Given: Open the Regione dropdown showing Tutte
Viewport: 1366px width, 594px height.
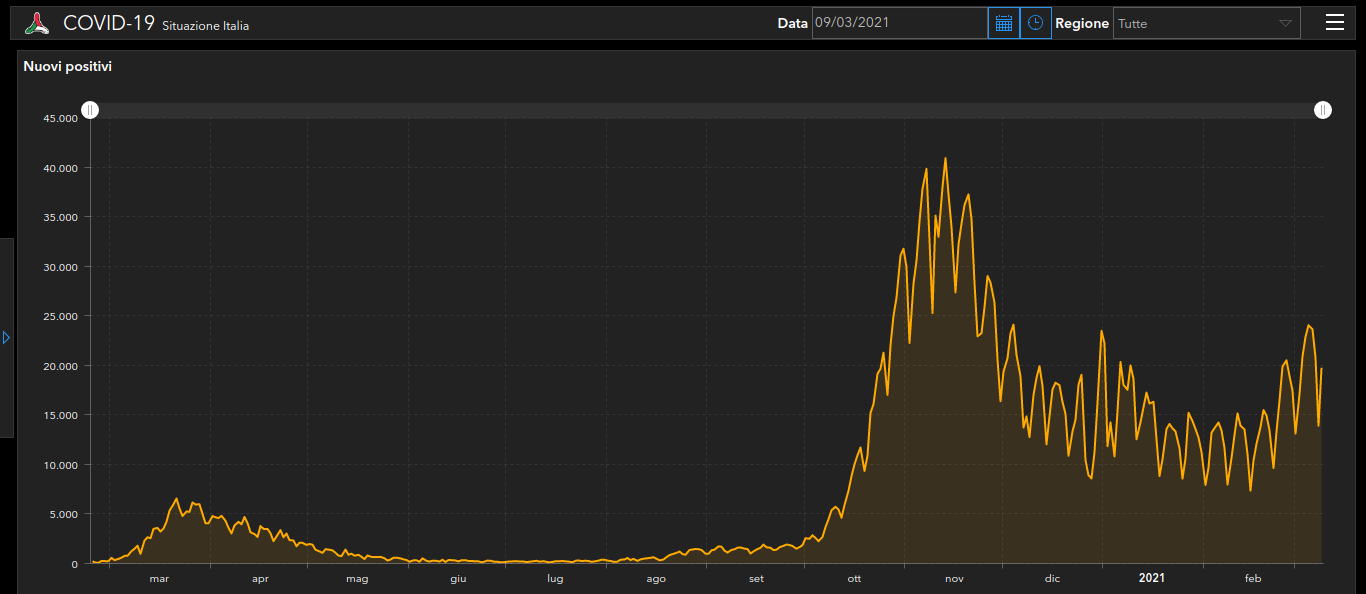Looking at the screenshot, I should pos(1206,23).
